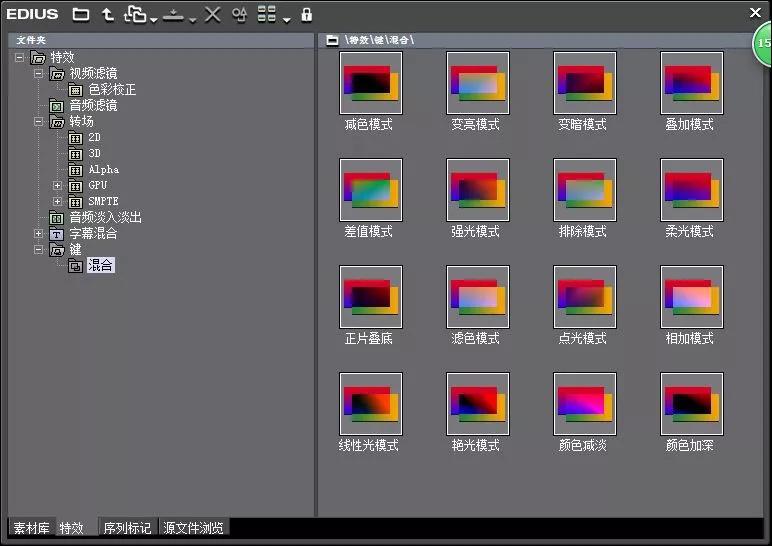Select the 叠加模式 blend effect thumbnail
This screenshot has width=772, height=546.
pos(691,83)
